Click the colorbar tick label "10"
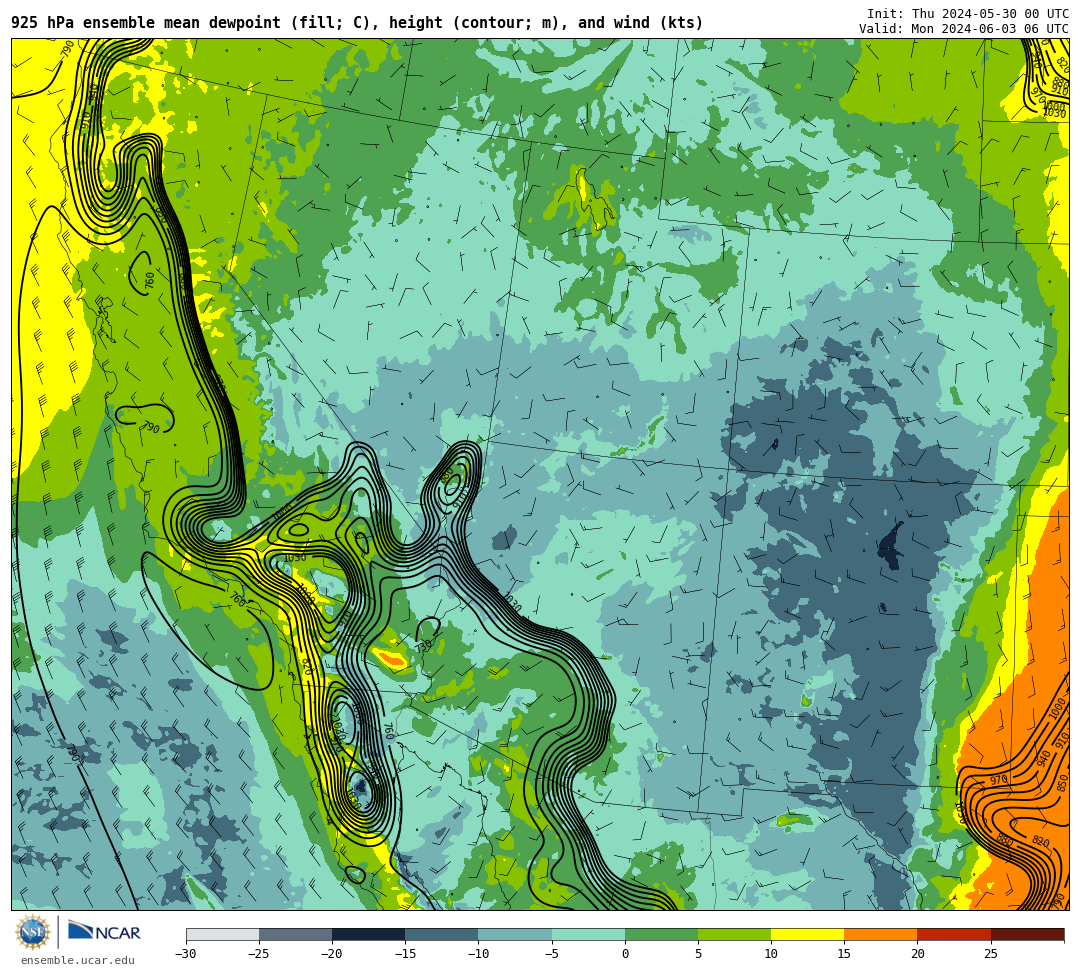 click(771, 954)
